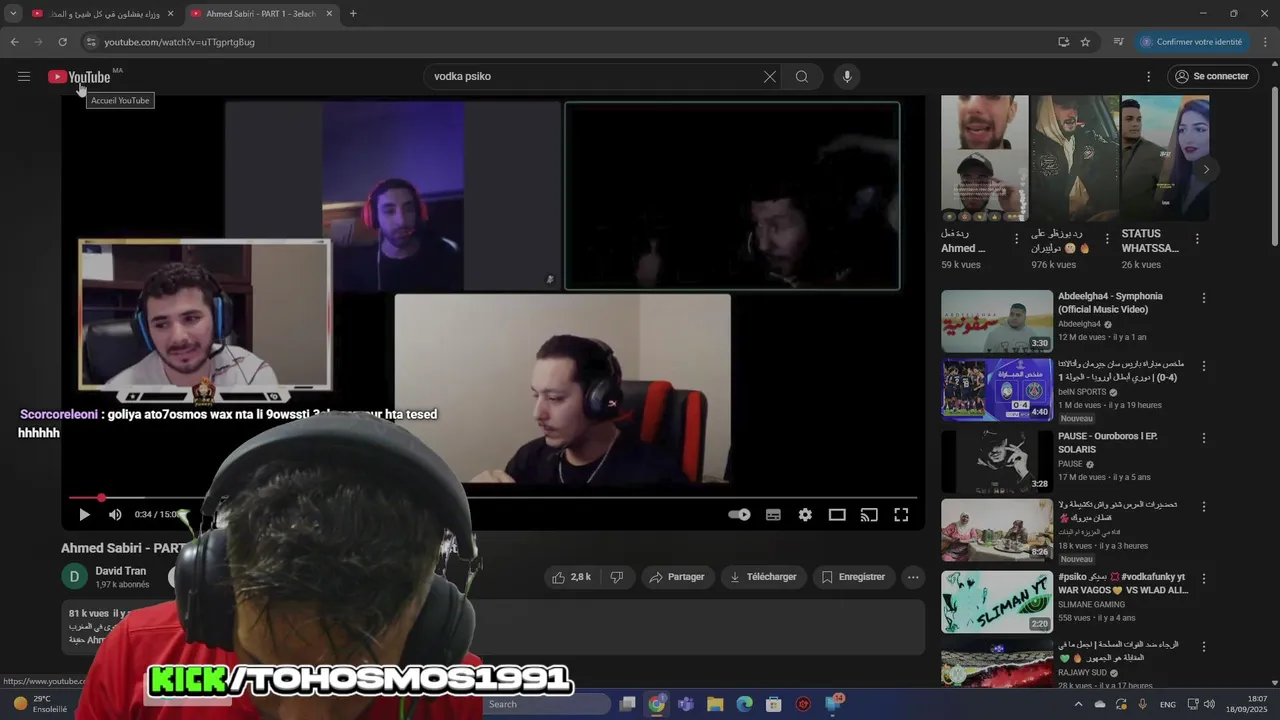Click the Télécharger button

click(763, 577)
